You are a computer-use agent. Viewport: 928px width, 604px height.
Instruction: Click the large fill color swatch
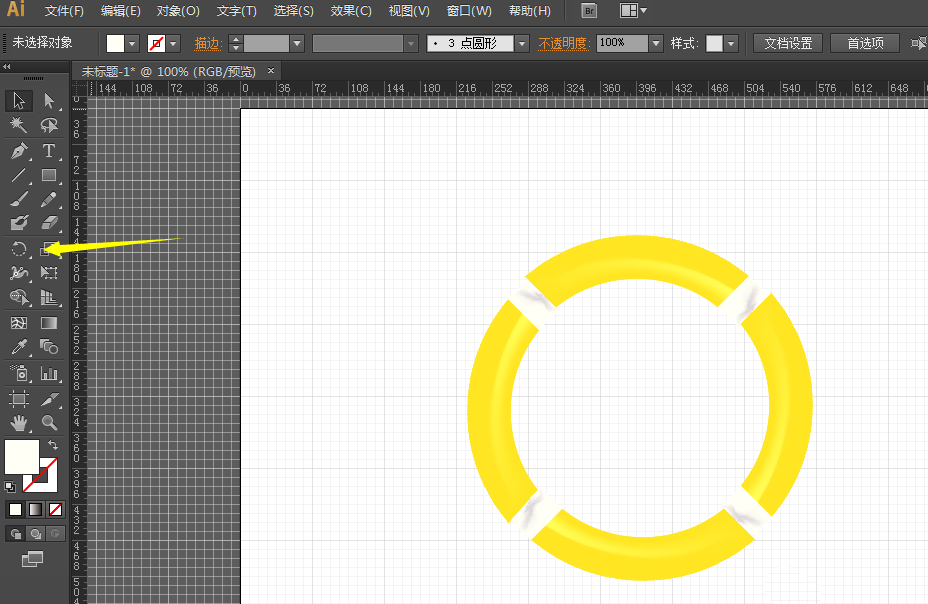coord(22,457)
